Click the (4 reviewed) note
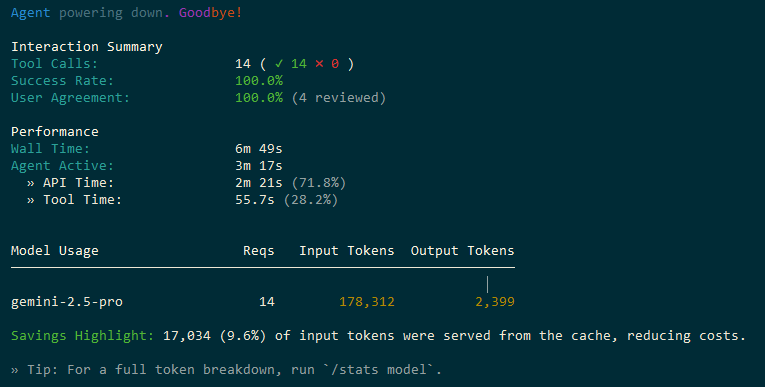Image resolution: width=765 pixels, height=387 pixels. (x=339, y=98)
